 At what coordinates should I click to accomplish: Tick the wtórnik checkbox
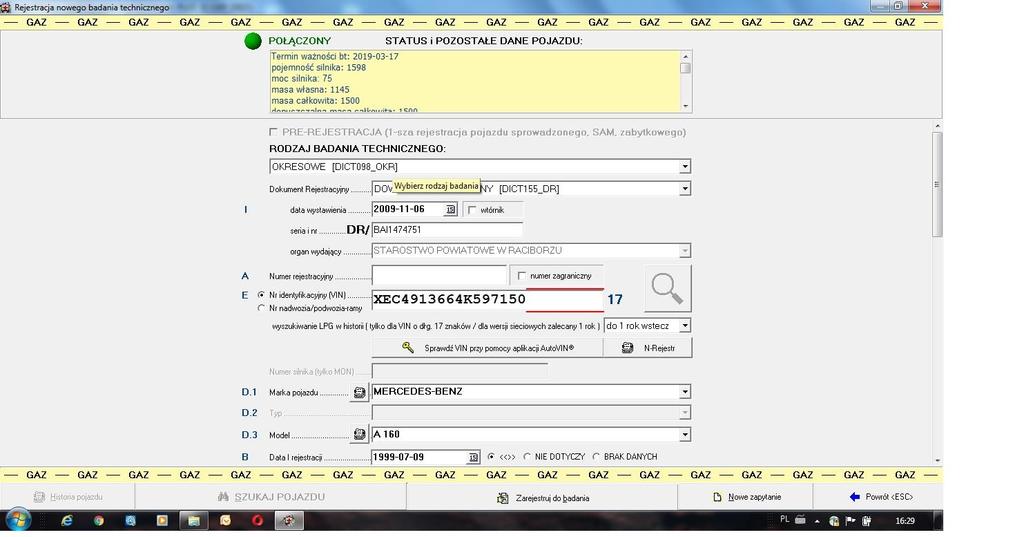tap(472, 210)
